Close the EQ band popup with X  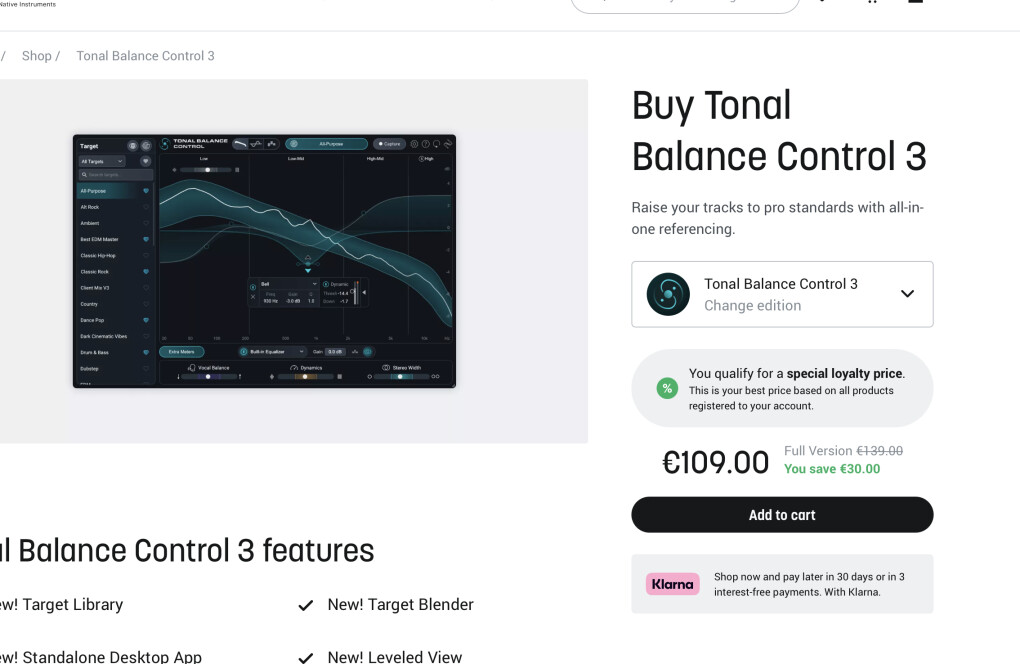pyautogui.click(x=253, y=297)
